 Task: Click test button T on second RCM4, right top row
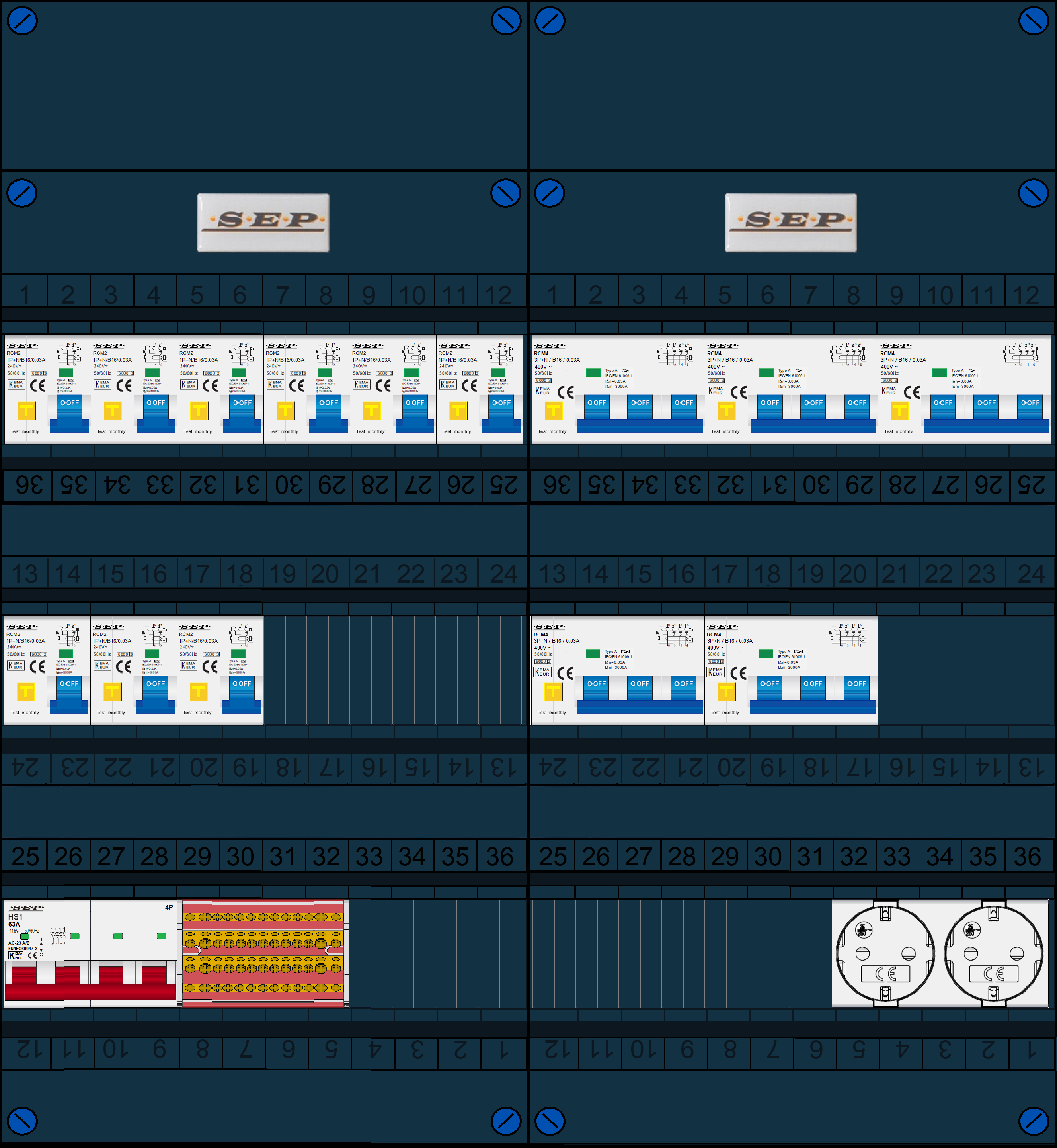[x=727, y=410]
